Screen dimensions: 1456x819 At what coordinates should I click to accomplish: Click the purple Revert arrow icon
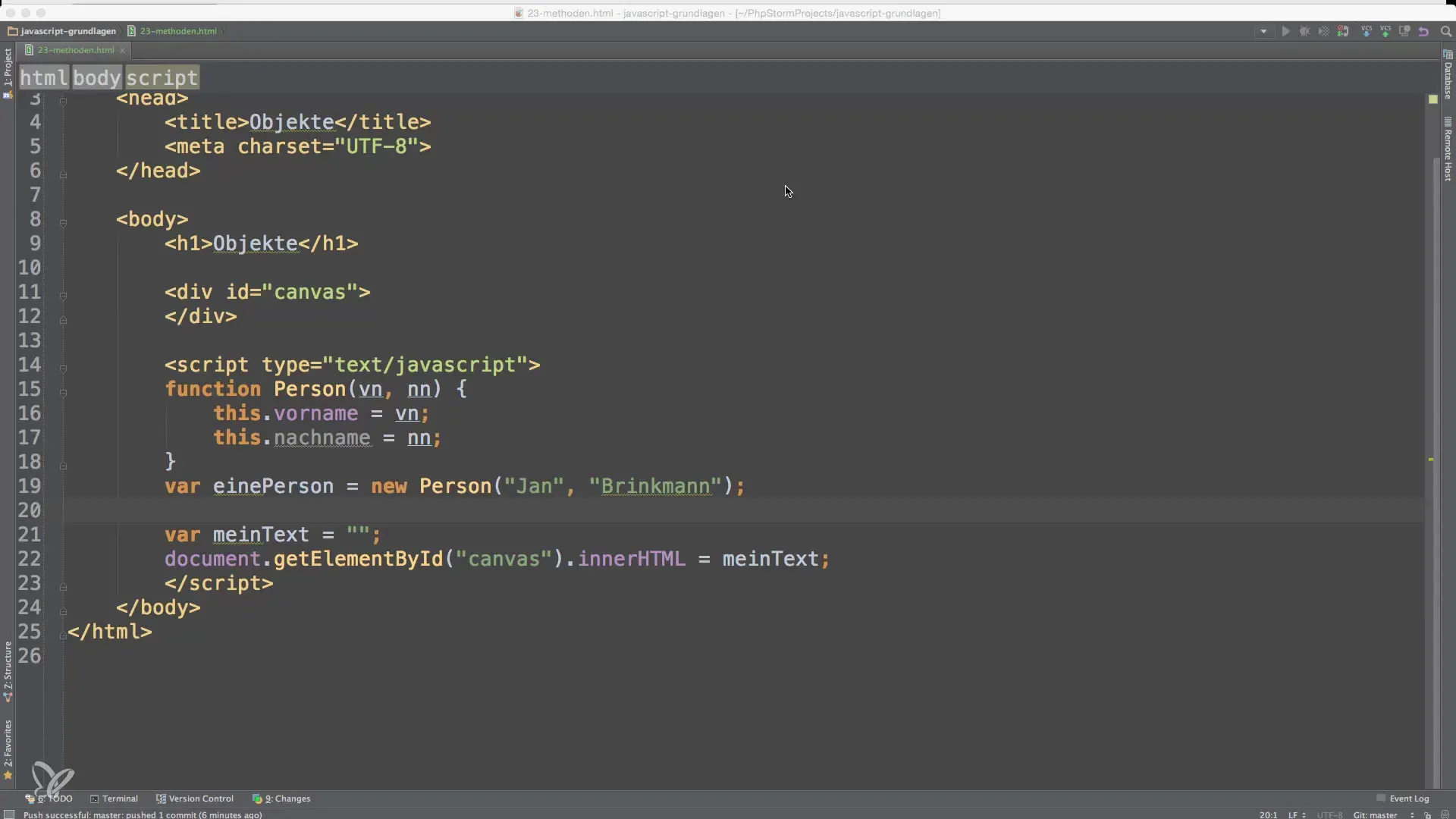pyautogui.click(x=1423, y=31)
